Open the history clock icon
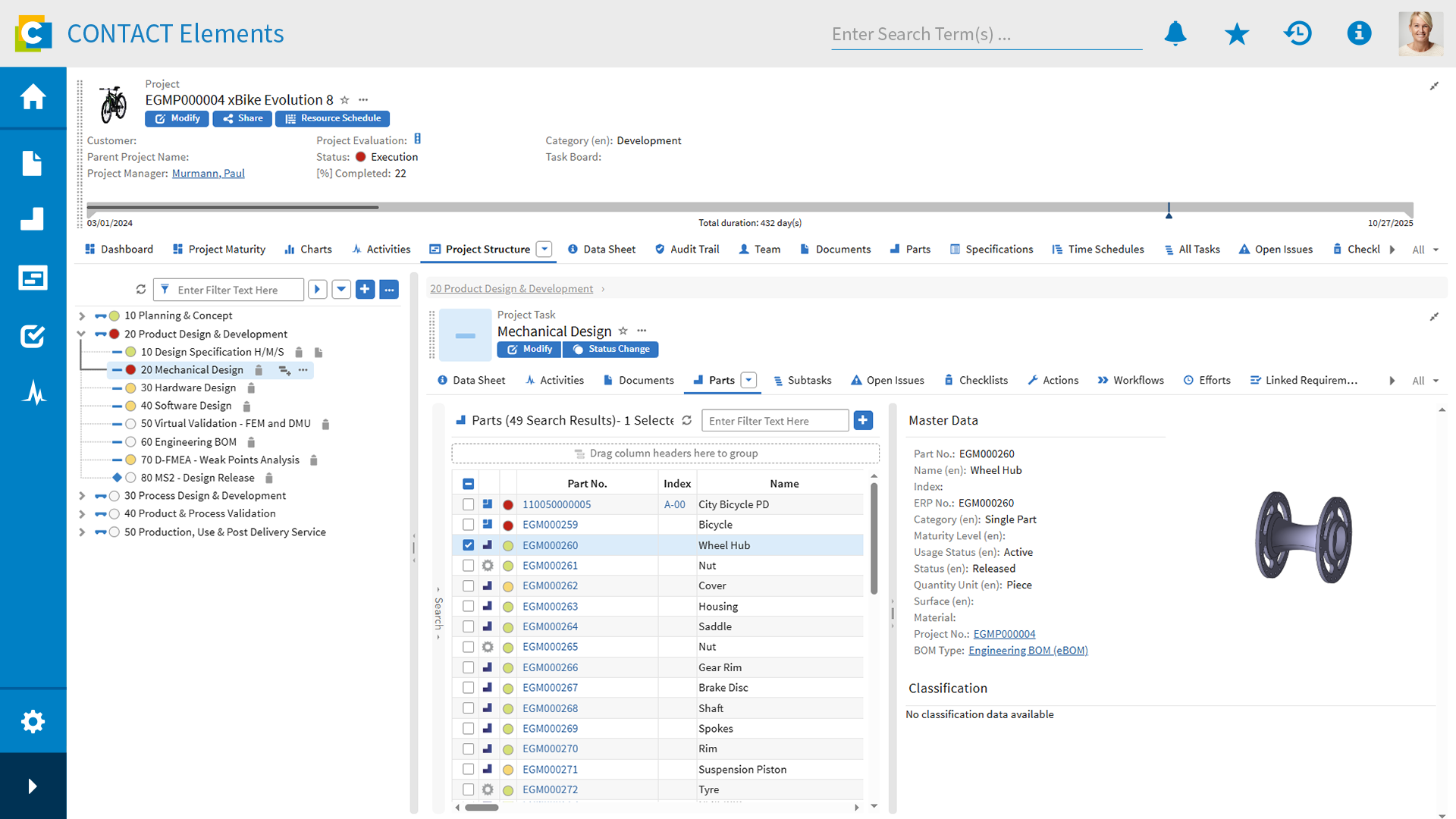 click(x=1298, y=33)
